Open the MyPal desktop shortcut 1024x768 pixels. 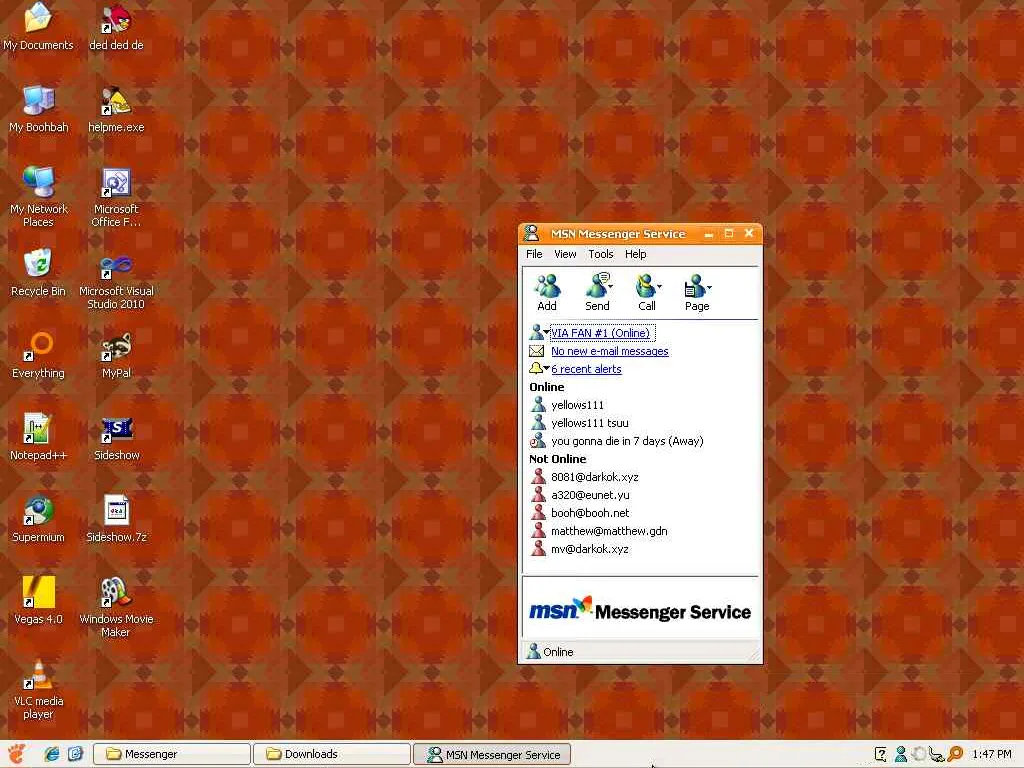pos(116,355)
